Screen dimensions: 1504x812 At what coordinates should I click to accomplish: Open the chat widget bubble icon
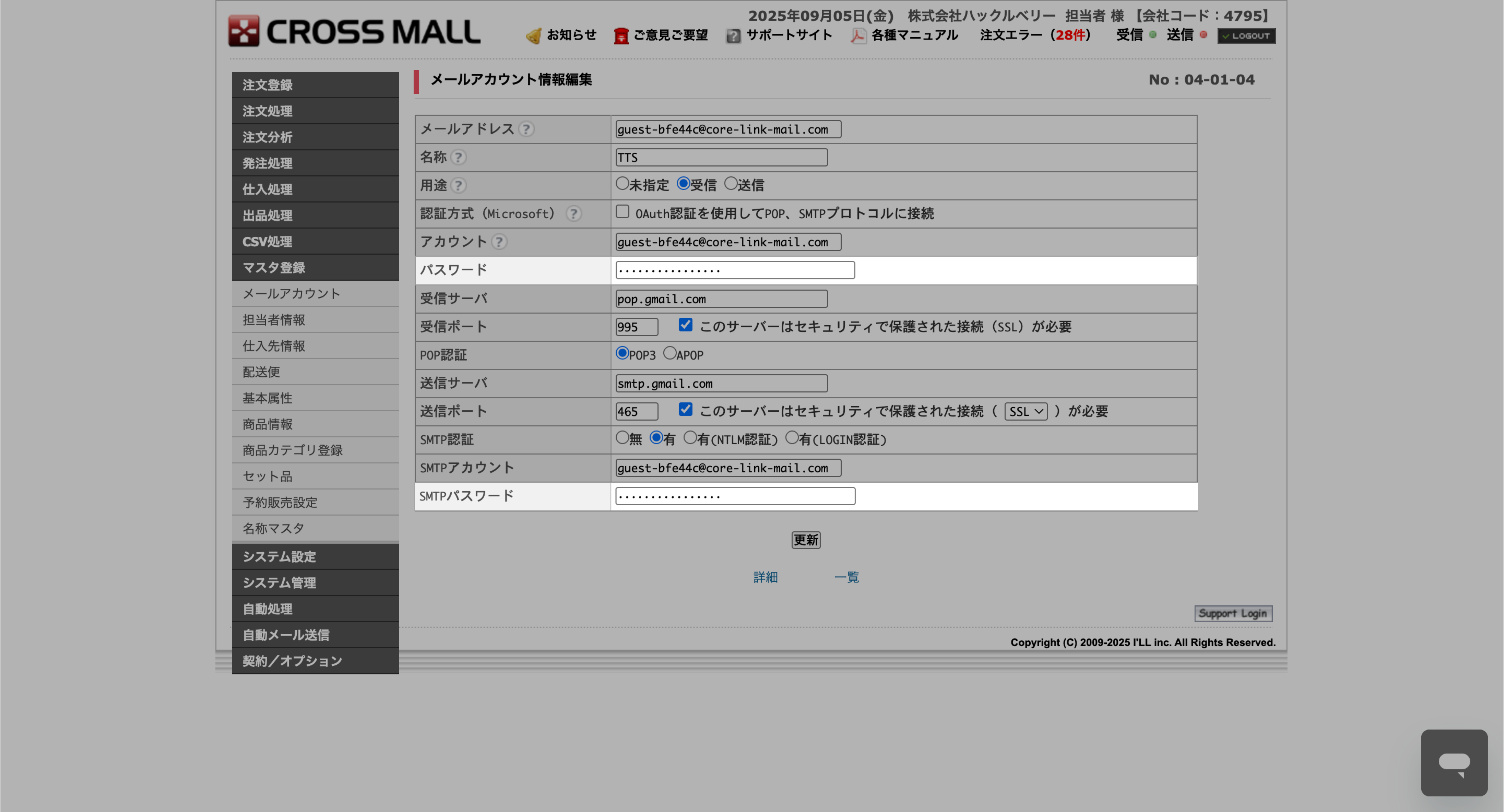coord(1454,763)
